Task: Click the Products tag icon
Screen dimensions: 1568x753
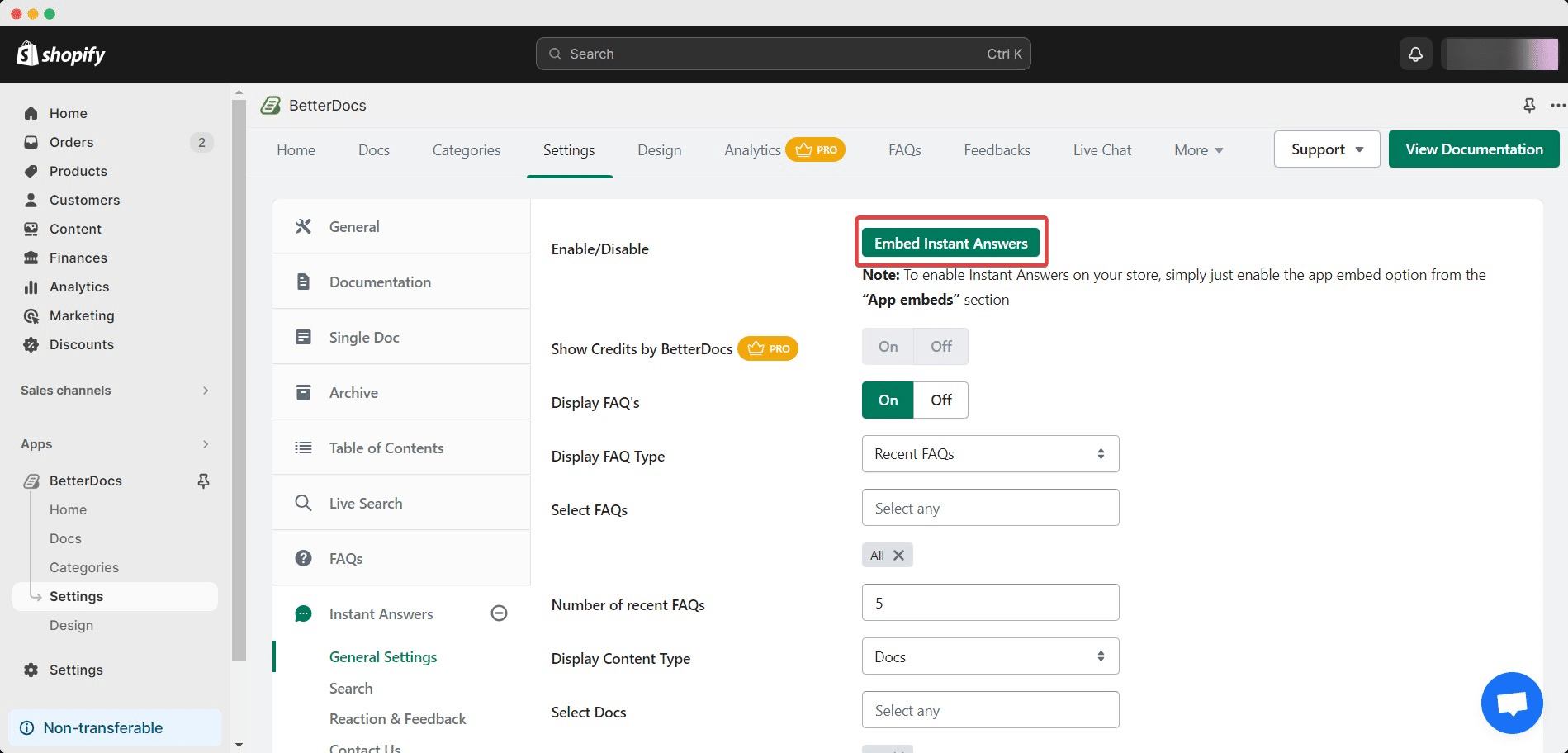Action: pyautogui.click(x=31, y=171)
